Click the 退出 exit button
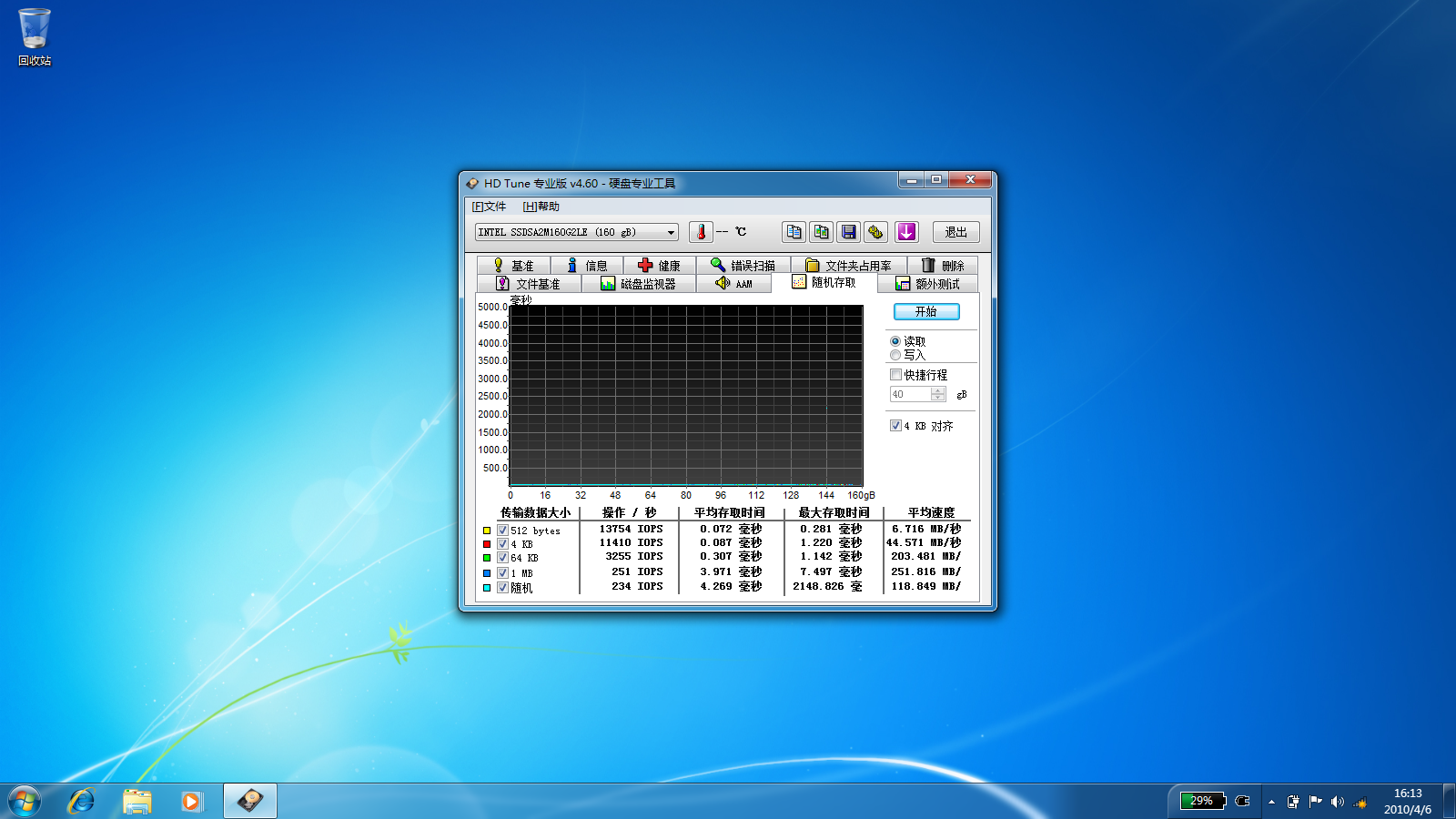Screen dimensions: 1456x819 (955, 233)
